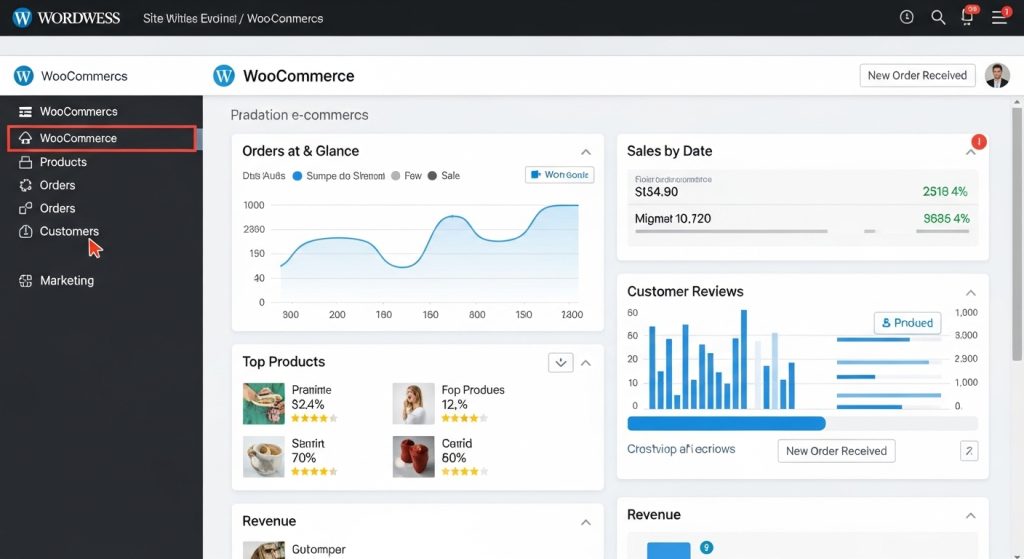The width and height of the screenshot is (1024, 559).
Task: Open the Fop Produes product thumbnail
Action: coord(413,404)
